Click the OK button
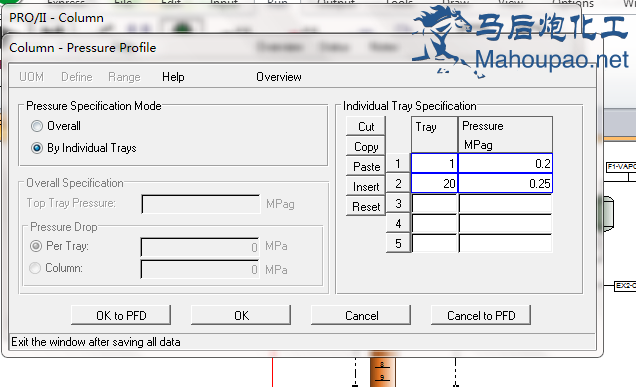This screenshot has height=387, width=636. click(241, 315)
